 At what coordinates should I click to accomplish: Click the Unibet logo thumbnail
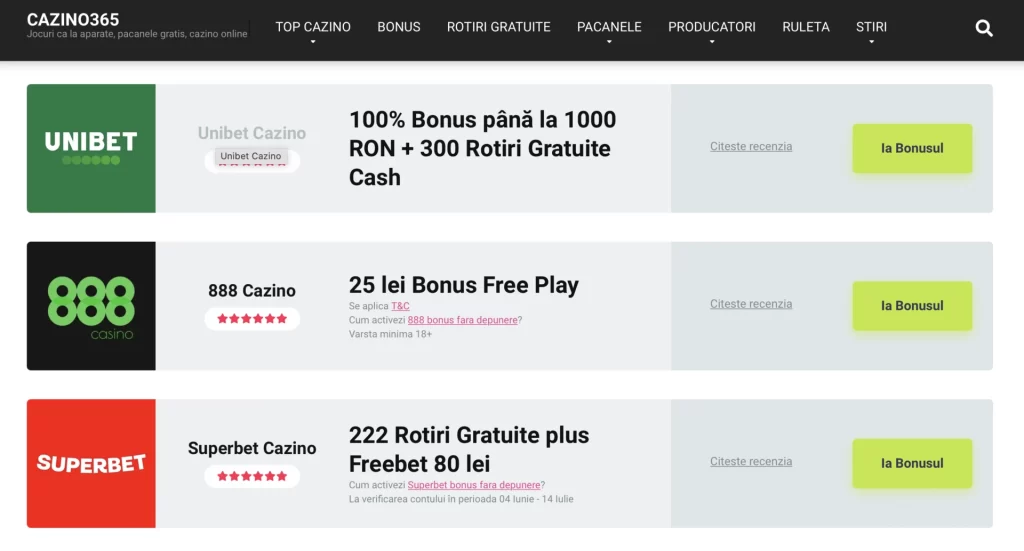(91, 148)
